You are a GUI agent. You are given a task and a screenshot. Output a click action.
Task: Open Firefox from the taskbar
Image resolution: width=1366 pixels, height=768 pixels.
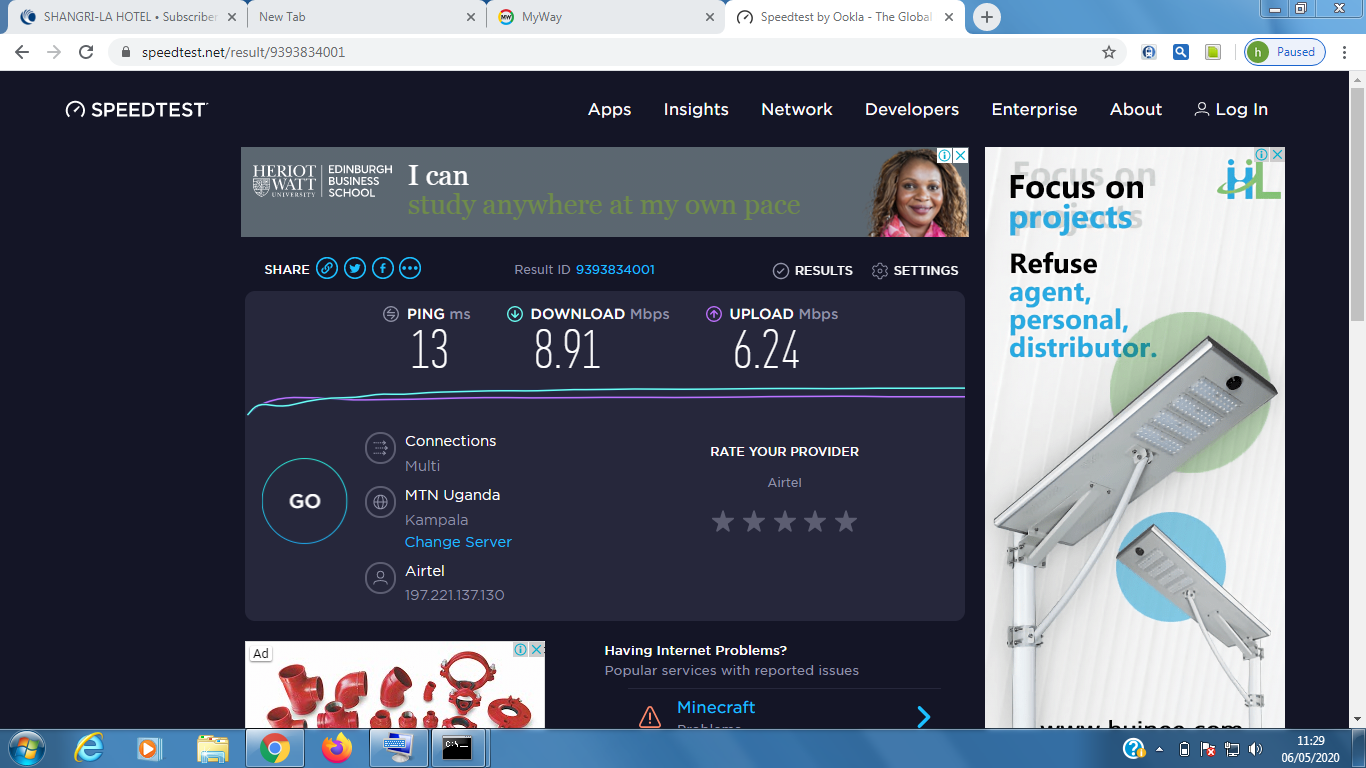point(337,747)
